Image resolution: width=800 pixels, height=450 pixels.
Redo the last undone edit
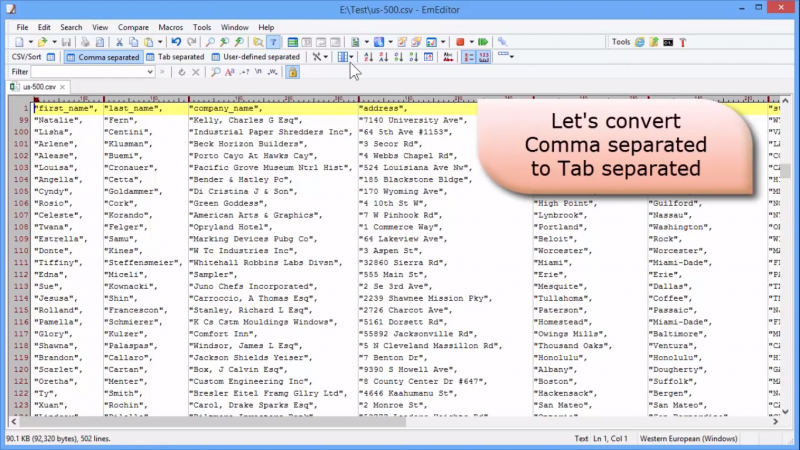click(x=191, y=42)
